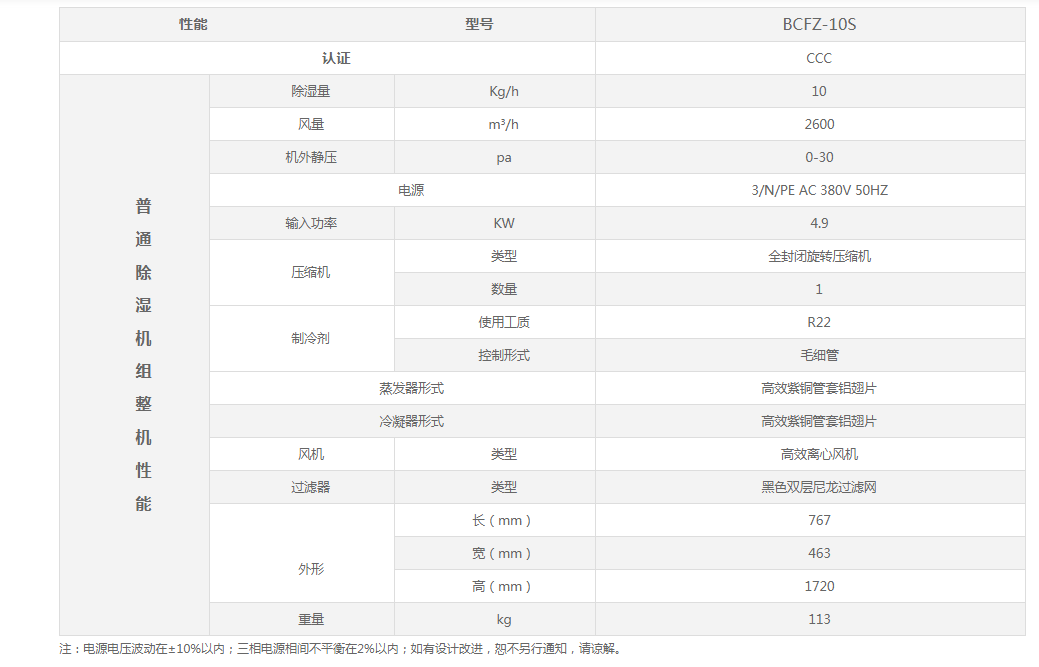Screen dimensions: 1039x667
Task: Click the 2600 air volume value
Action: 819,124
